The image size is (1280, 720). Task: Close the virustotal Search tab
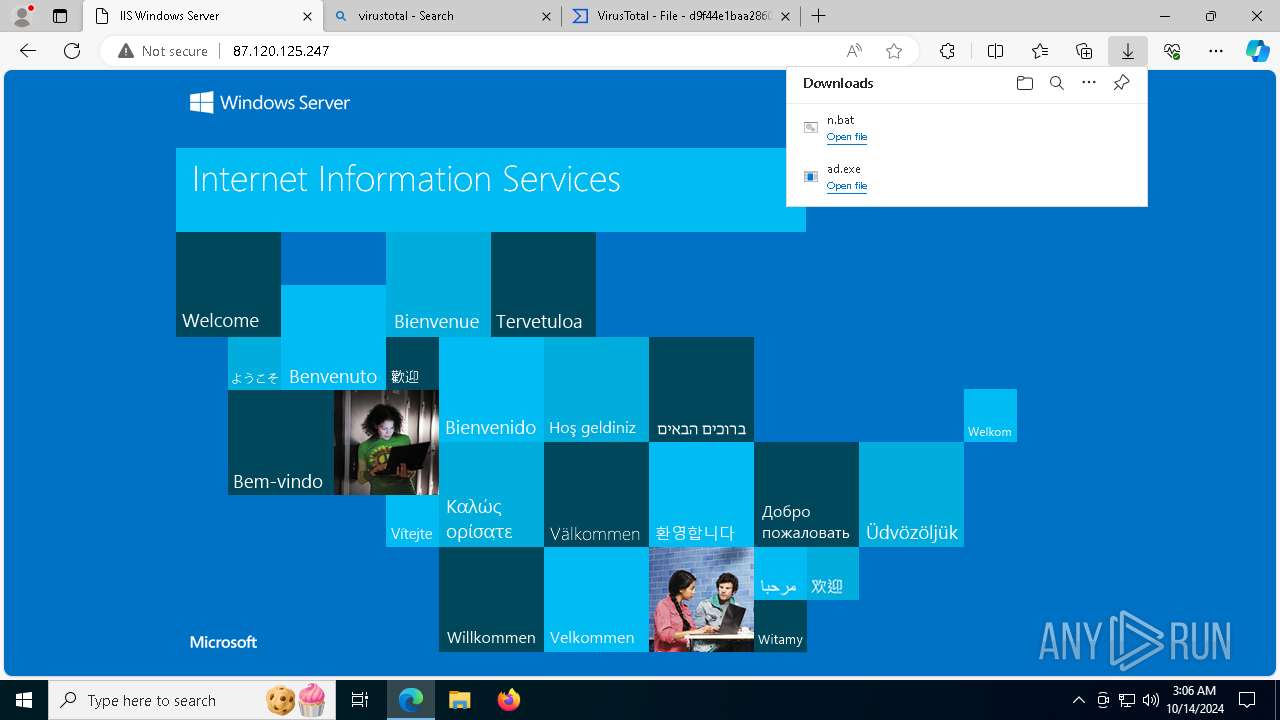point(546,16)
